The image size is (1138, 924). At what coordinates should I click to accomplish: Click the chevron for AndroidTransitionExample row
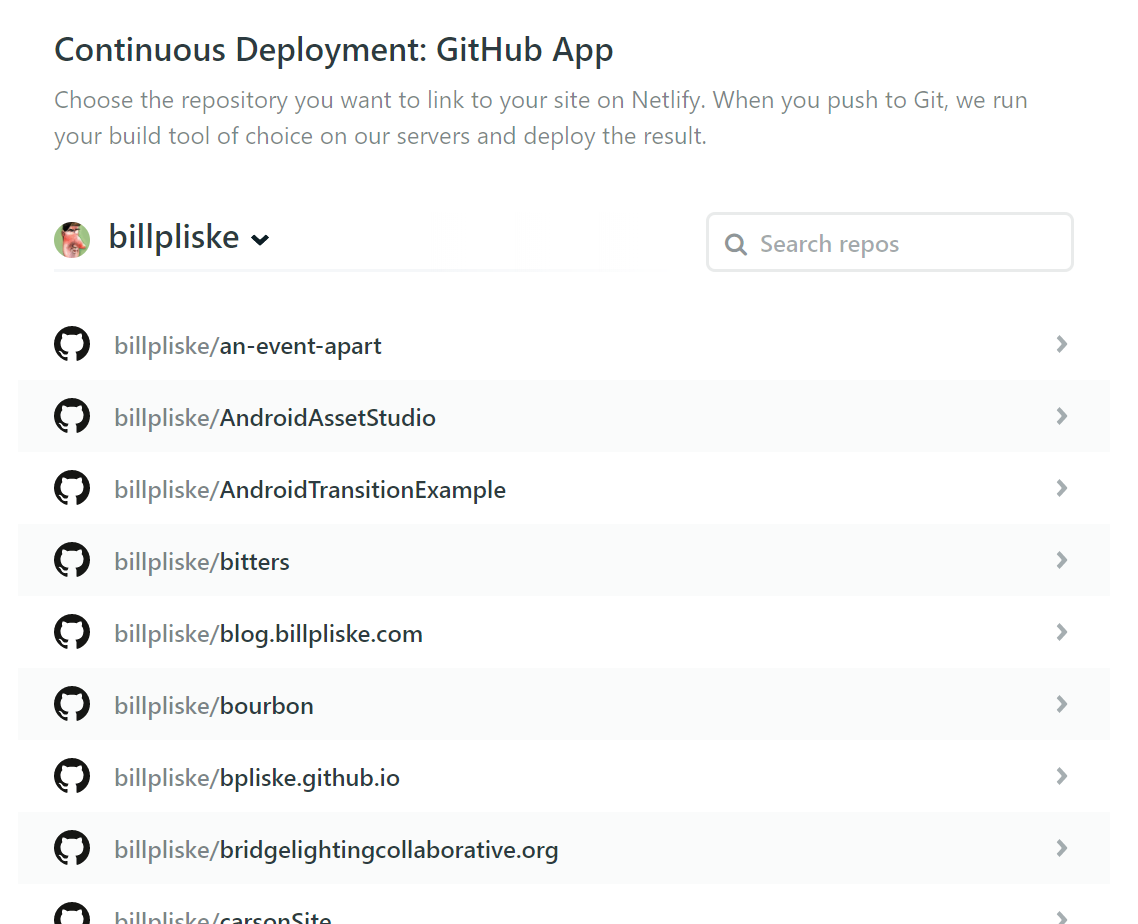pos(1062,488)
